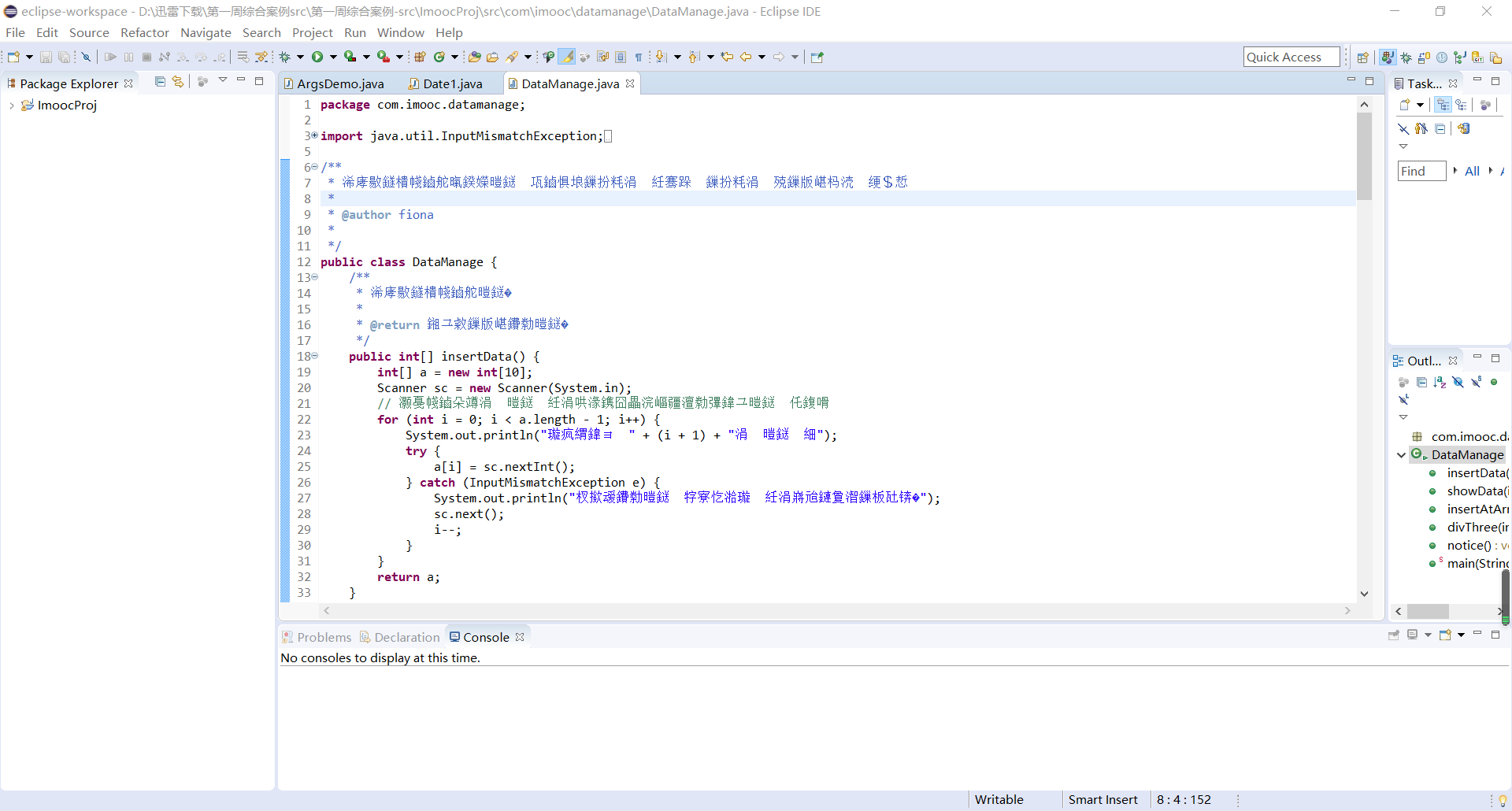Select main method in Outline

1469,564
